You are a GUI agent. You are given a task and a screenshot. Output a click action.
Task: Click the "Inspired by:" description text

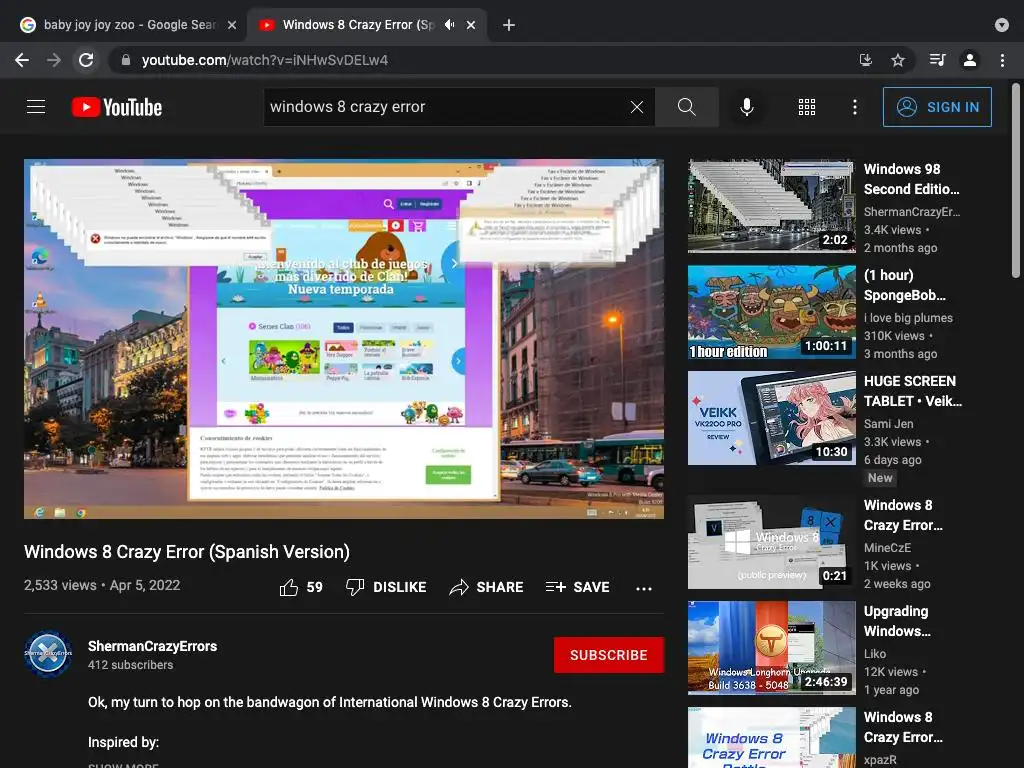pos(123,743)
